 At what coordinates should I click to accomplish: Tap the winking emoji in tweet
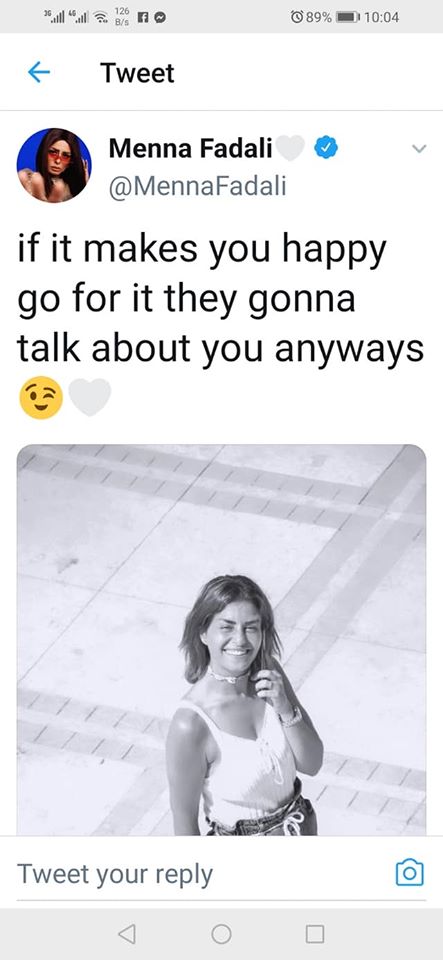tap(40, 398)
